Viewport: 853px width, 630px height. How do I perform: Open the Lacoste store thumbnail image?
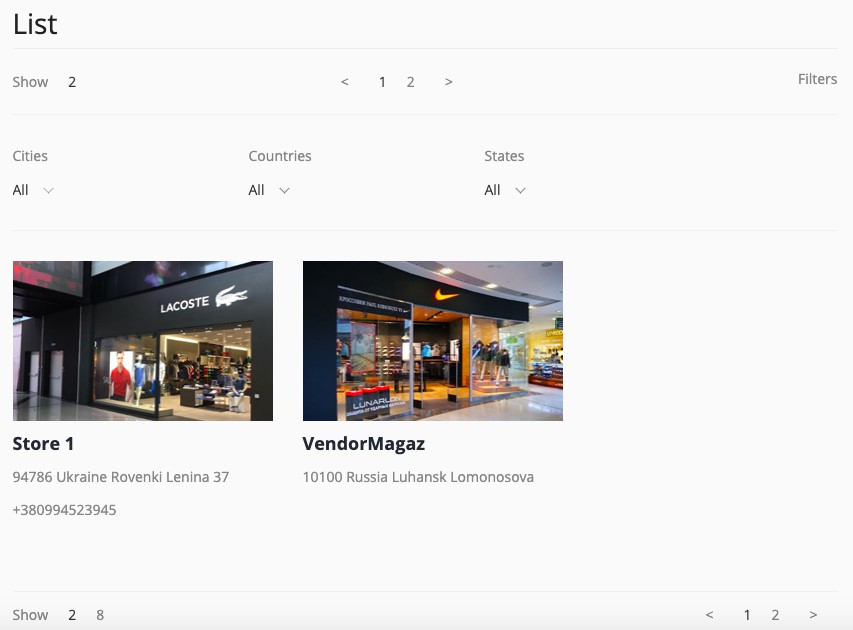143,341
